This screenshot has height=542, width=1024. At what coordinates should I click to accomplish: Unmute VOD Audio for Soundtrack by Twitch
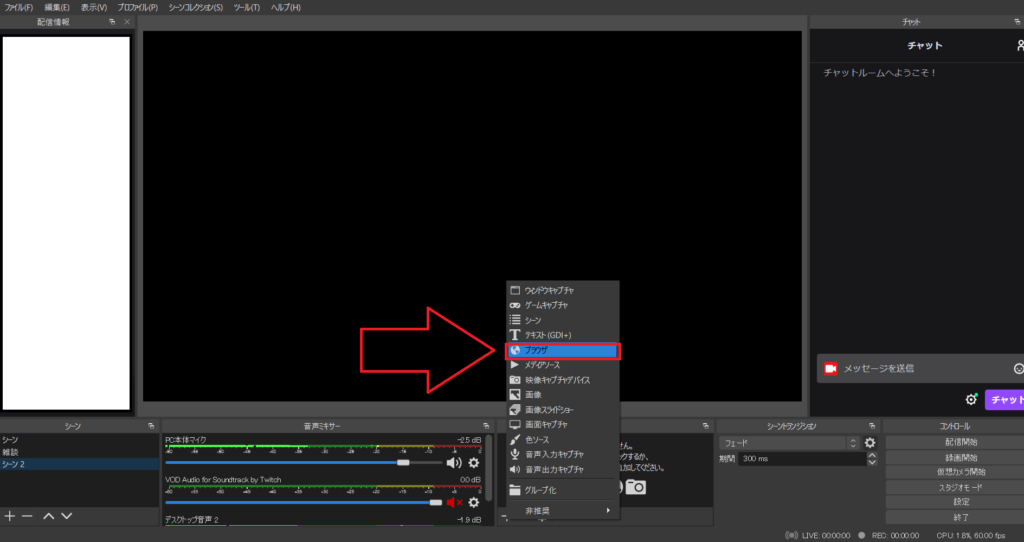455,503
